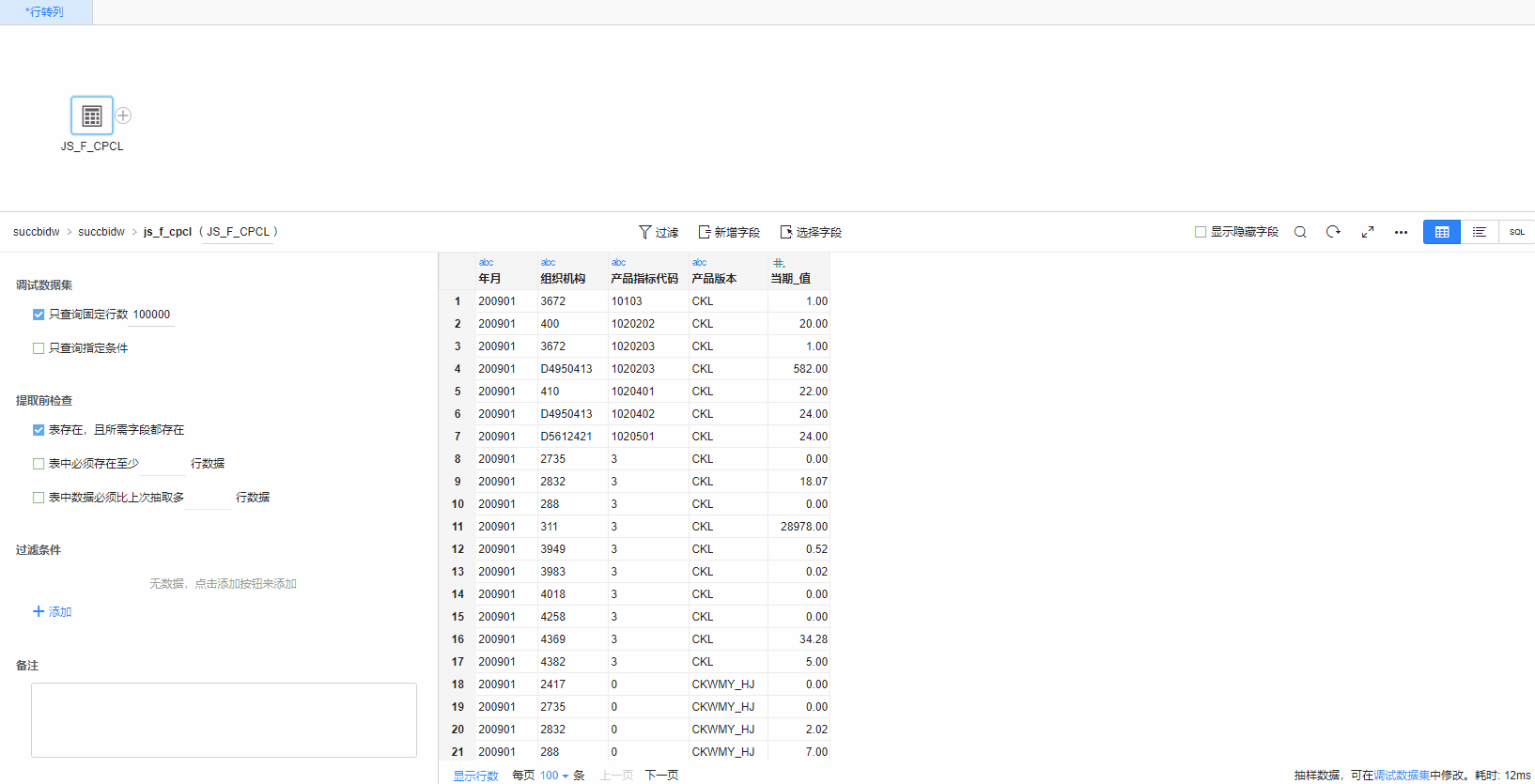Click the refresh data icon
This screenshot has height=784, width=1535.
[x=1333, y=232]
